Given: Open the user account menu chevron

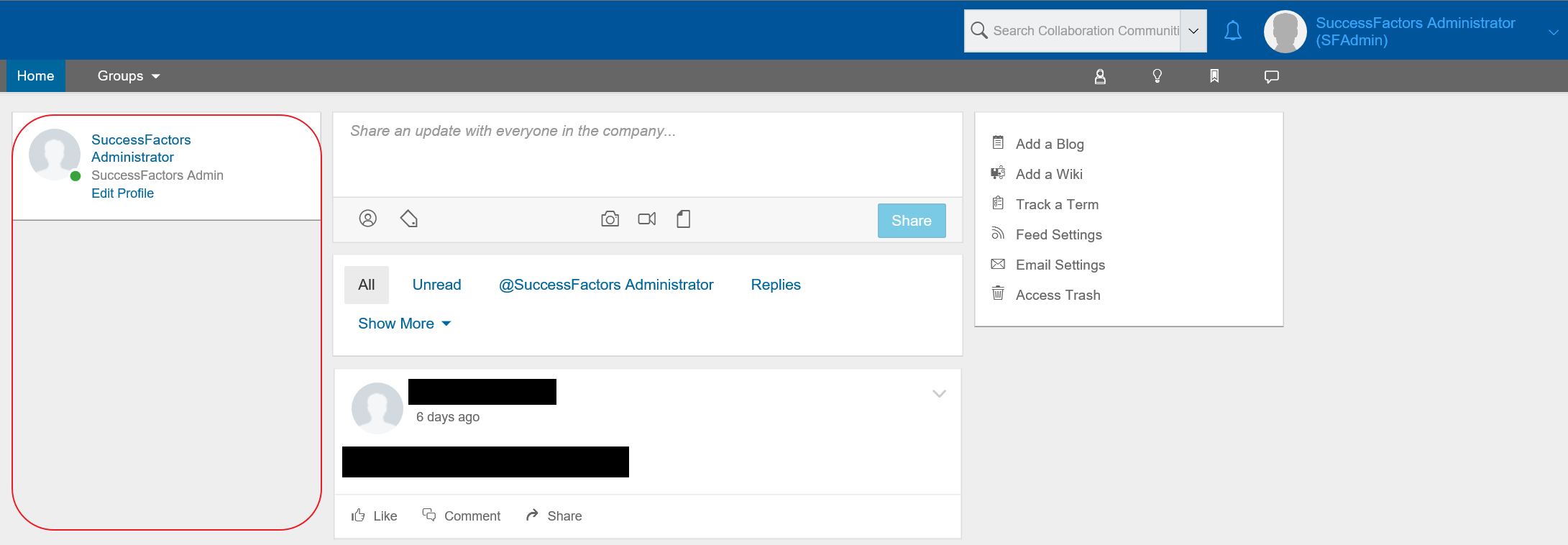Looking at the screenshot, I should [1553, 32].
